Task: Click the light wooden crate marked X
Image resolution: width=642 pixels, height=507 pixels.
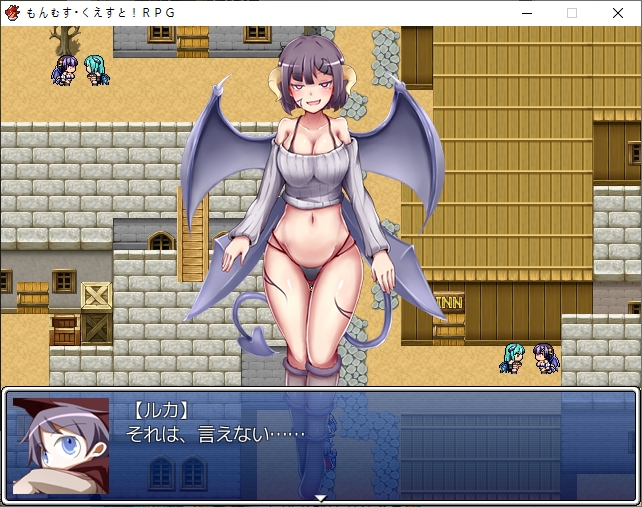Action: click(97, 296)
